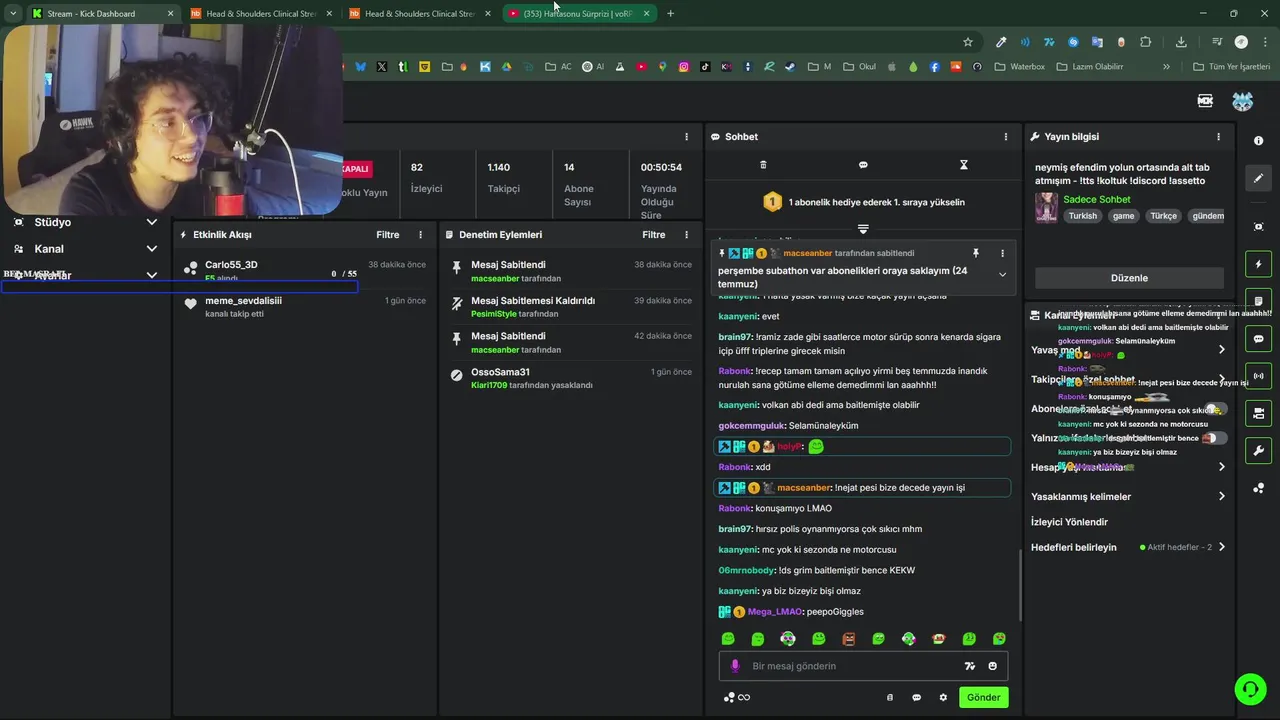This screenshot has height=720, width=1280.
Task: Open browser downloads icon
Action: pos(1181,42)
